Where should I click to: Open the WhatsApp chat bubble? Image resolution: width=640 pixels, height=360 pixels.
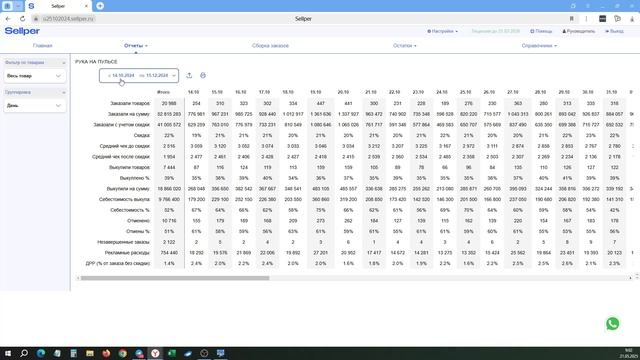coord(612,324)
